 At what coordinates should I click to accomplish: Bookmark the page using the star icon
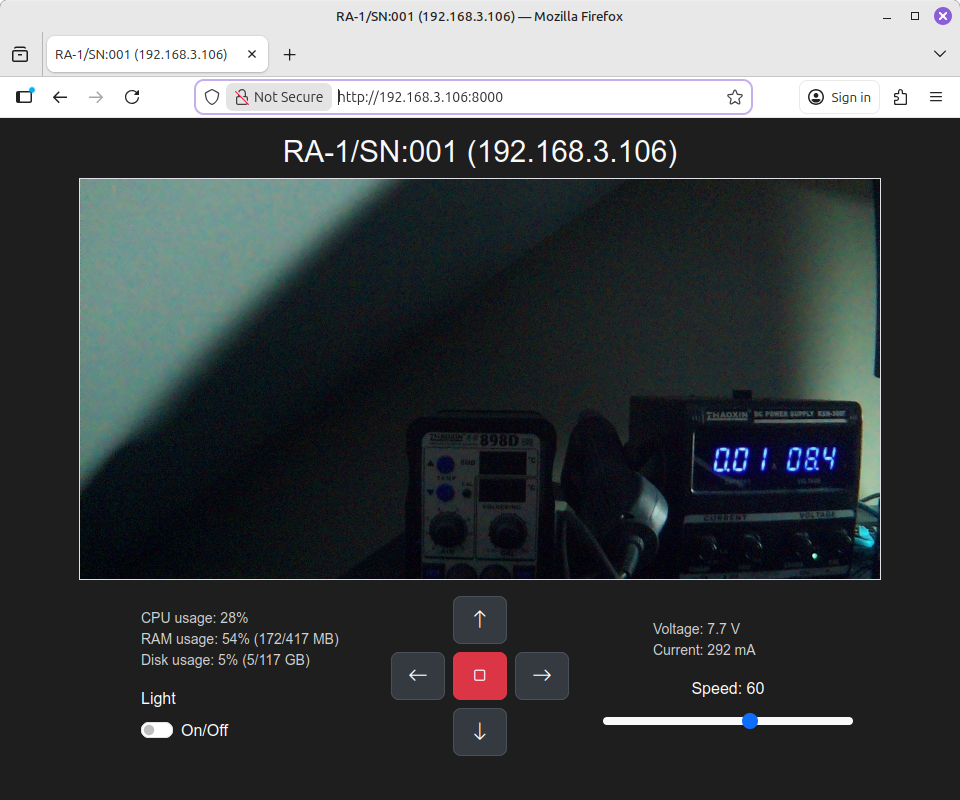pyautogui.click(x=735, y=97)
